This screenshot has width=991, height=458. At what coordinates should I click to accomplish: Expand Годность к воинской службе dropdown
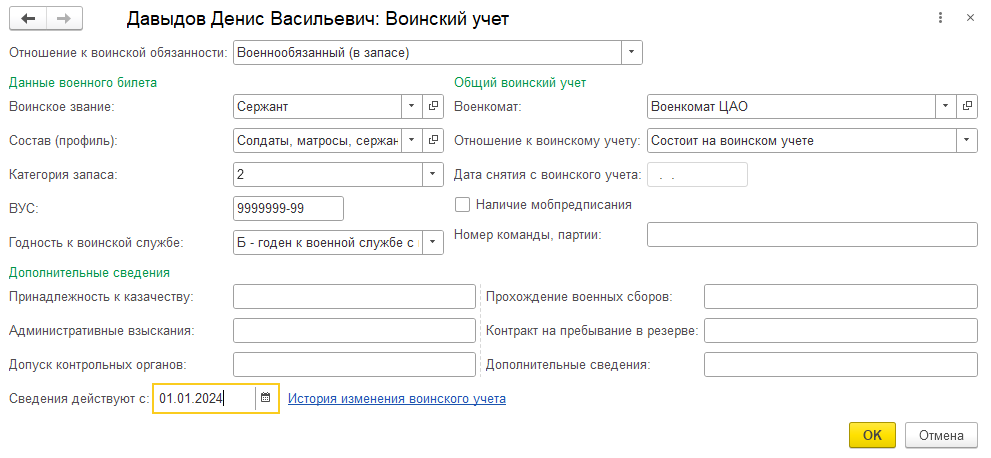pyautogui.click(x=433, y=242)
